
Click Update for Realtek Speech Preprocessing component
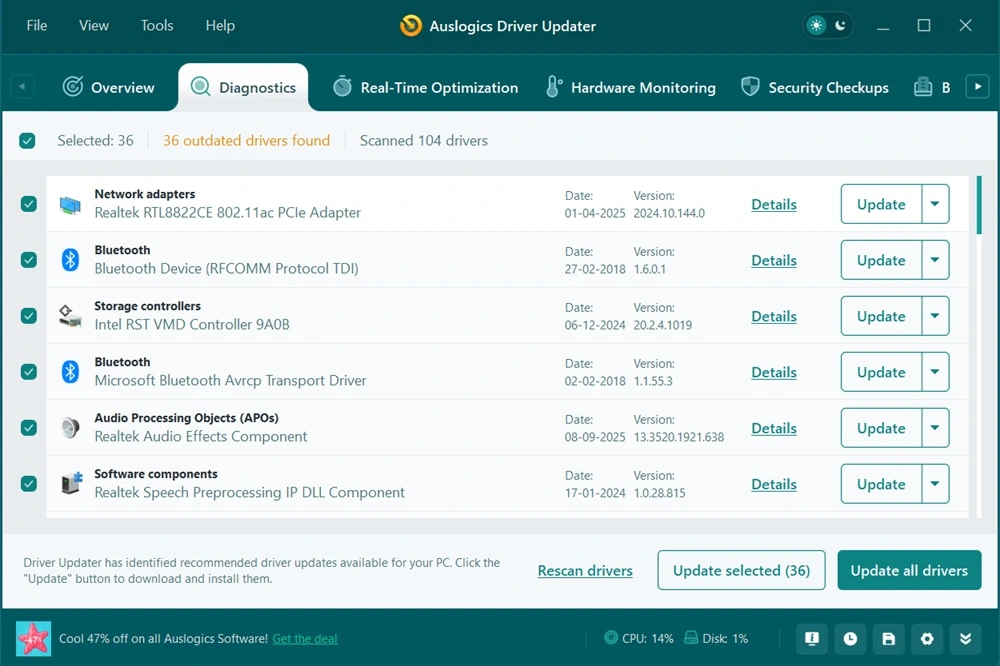(x=881, y=484)
